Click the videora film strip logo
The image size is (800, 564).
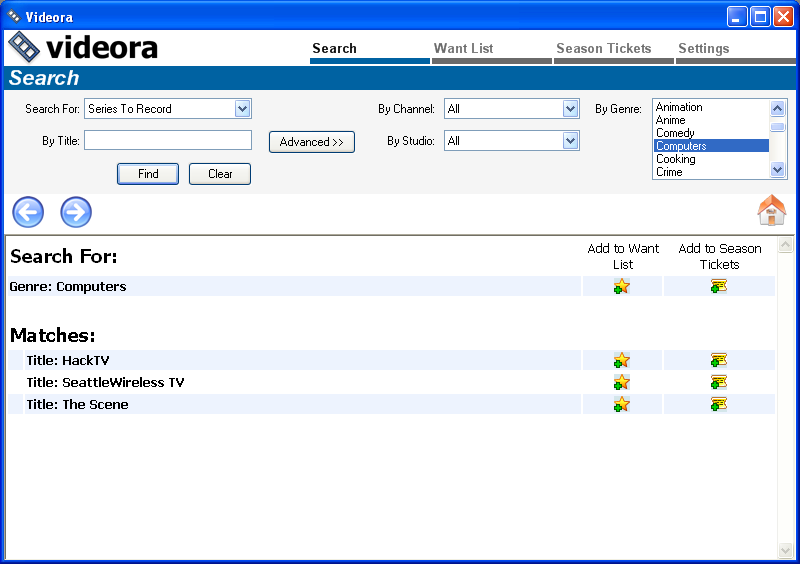click(x=24, y=47)
